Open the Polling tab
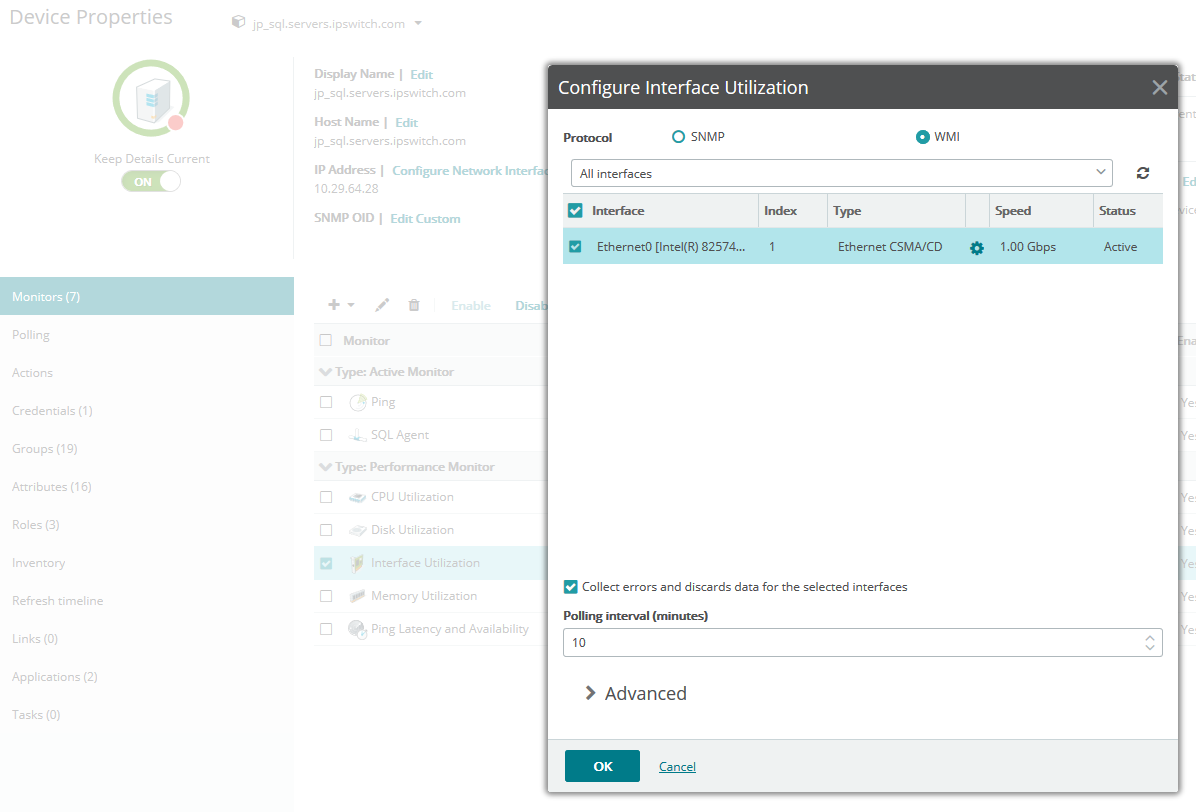The width and height of the screenshot is (1196, 812). pos(146,335)
